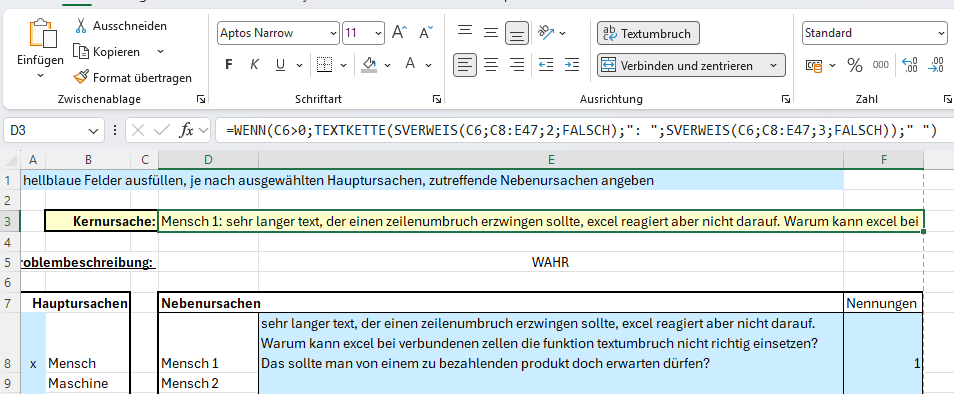The image size is (954, 394).
Task: Select Mensch 2 cell
Action: [x=208, y=383]
